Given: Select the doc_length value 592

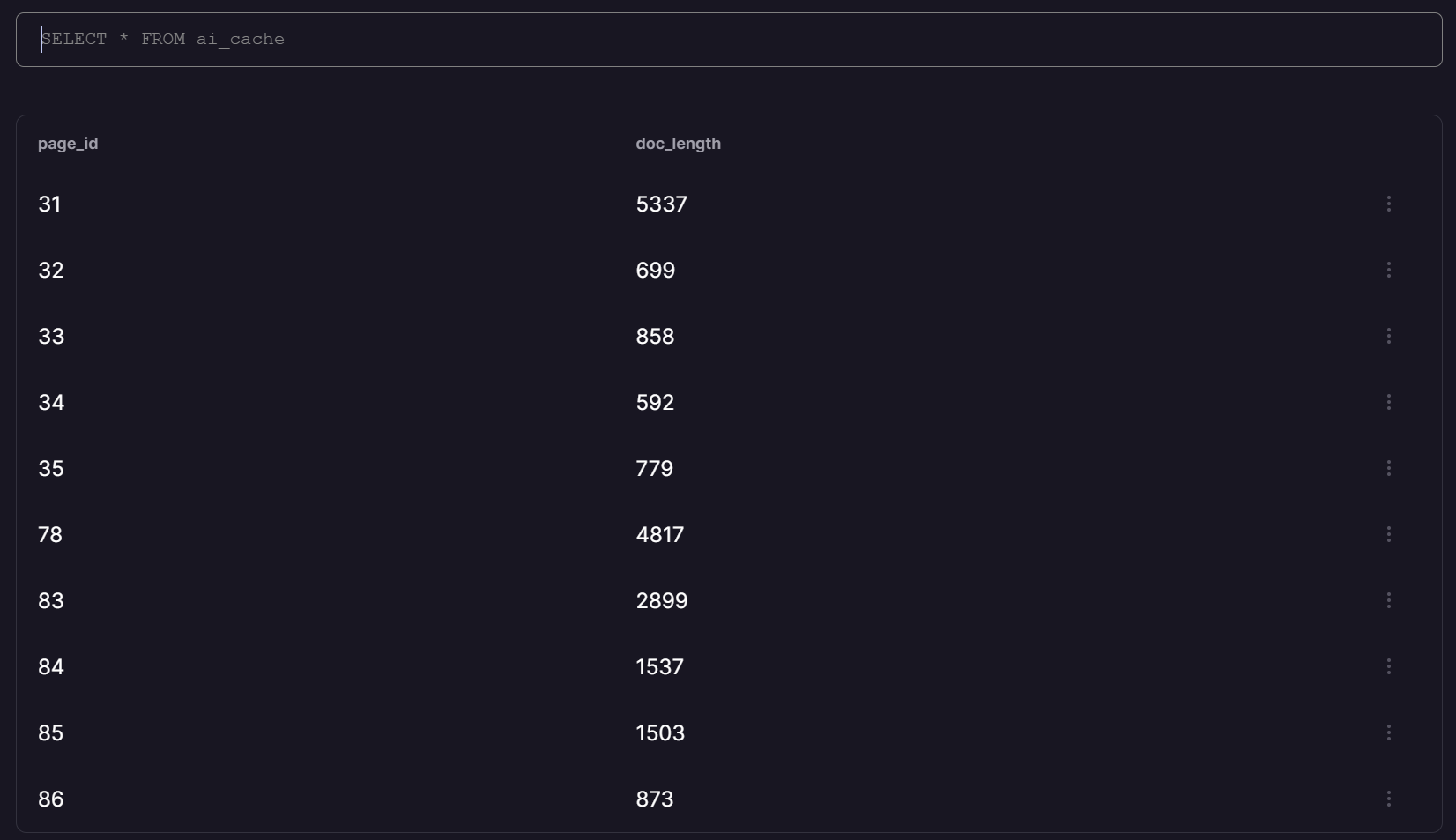Looking at the screenshot, I should [655, 403].
